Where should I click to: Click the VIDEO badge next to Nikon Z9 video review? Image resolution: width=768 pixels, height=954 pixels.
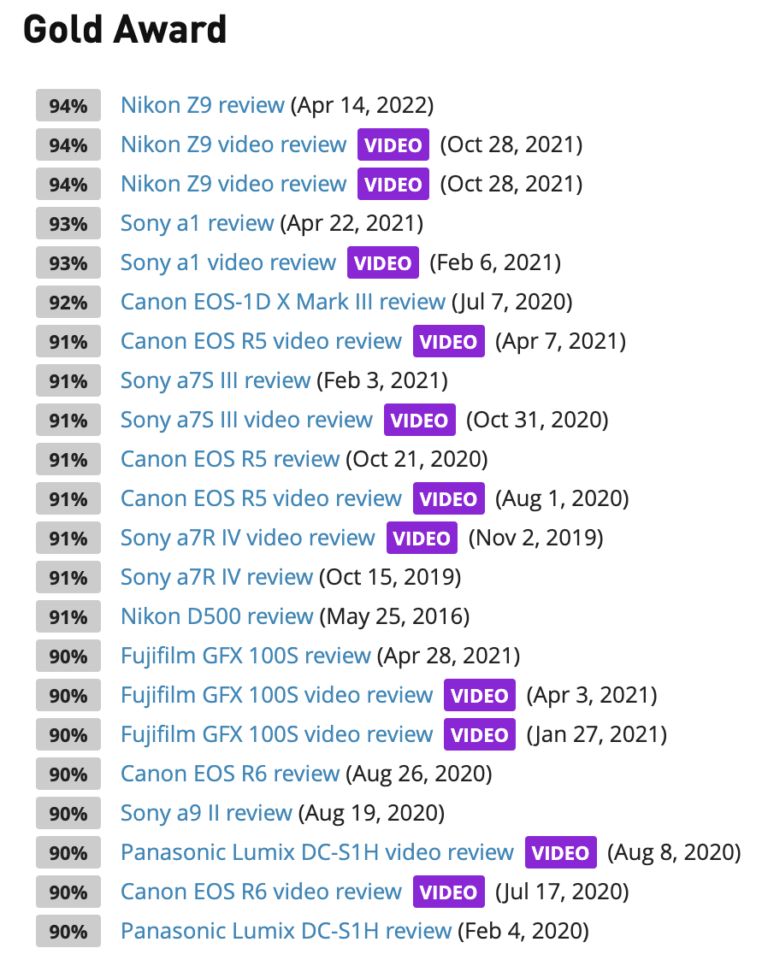point(392,144)
